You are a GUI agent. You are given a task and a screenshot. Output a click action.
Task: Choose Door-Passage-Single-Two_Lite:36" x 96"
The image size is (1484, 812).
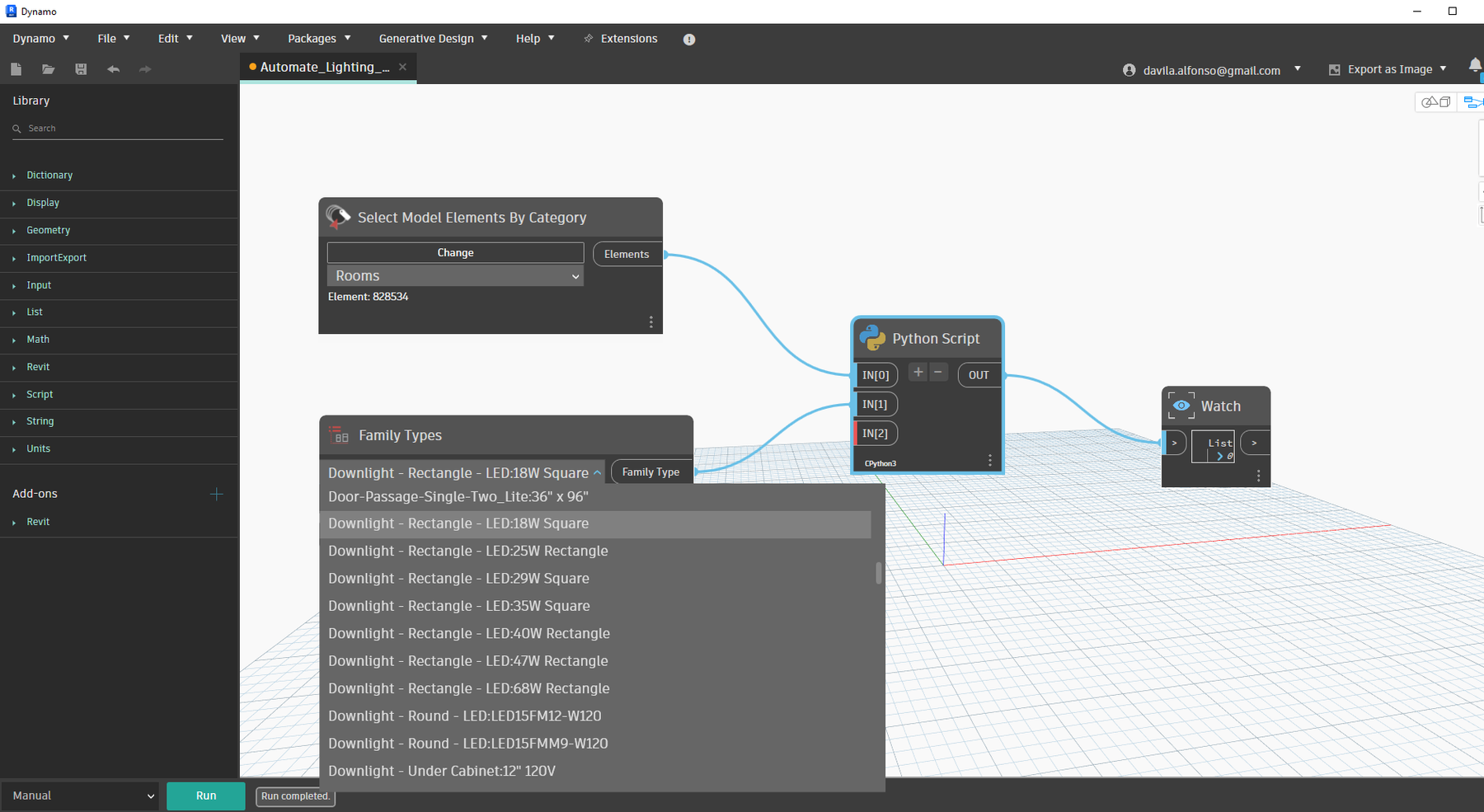click(595, 497)
